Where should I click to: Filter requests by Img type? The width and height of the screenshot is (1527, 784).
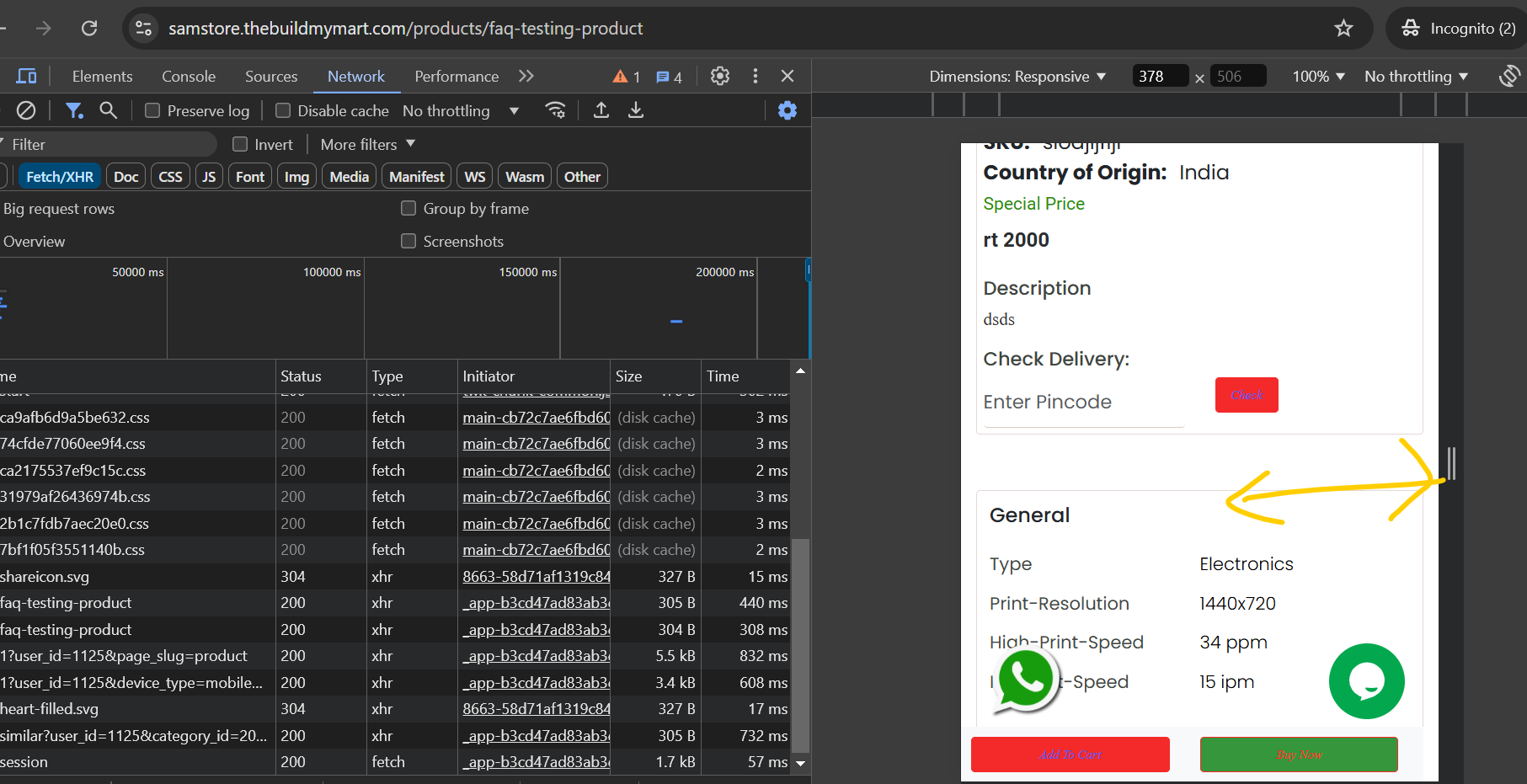pos(296,177)
